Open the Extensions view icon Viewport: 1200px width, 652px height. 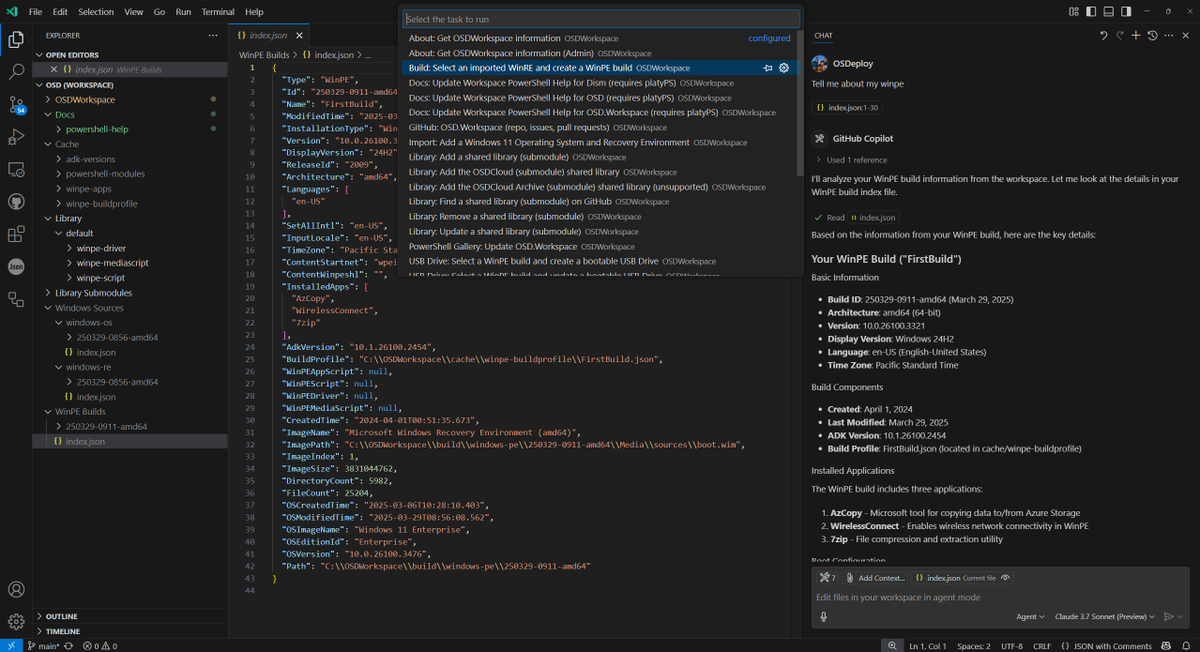tap(16, 235)
